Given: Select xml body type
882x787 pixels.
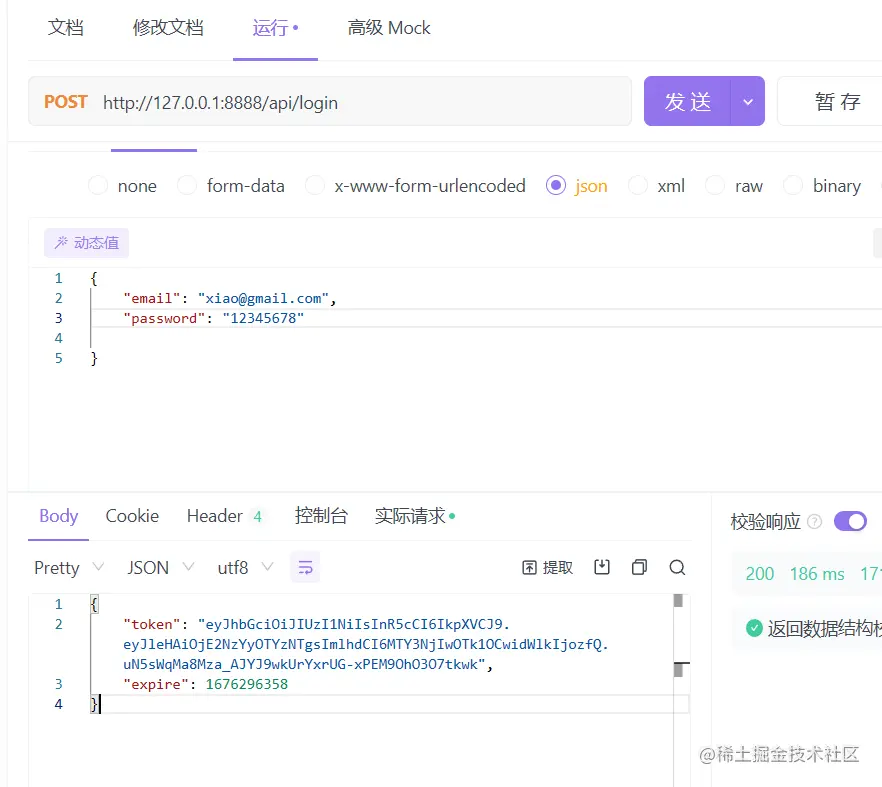Looking at the screenshot, I should click(656, 185).
